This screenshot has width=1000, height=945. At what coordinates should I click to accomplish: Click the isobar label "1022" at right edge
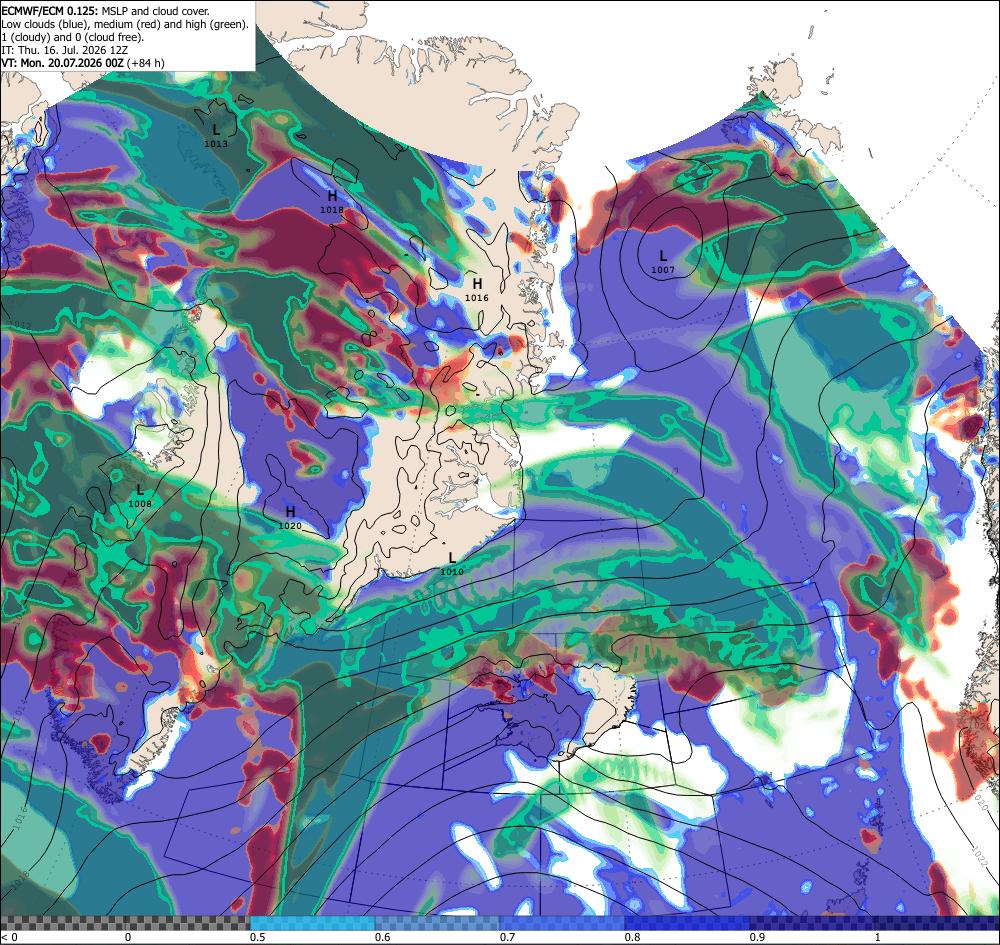[980, 857]
